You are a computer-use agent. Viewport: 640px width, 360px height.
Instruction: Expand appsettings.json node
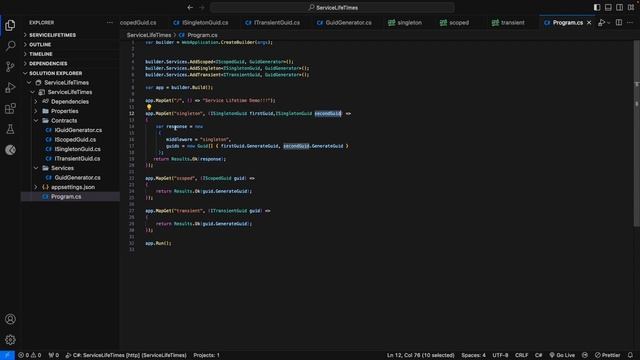(36, 187)
